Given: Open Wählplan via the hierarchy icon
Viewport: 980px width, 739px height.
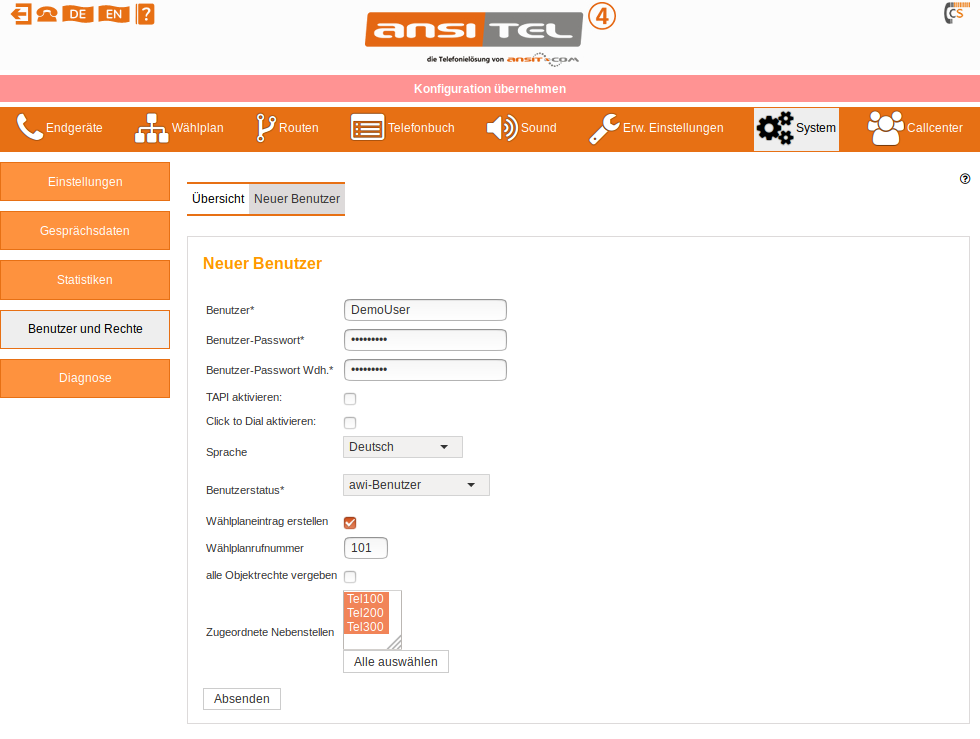Looking at the screenshot, I should pos(152,128).
